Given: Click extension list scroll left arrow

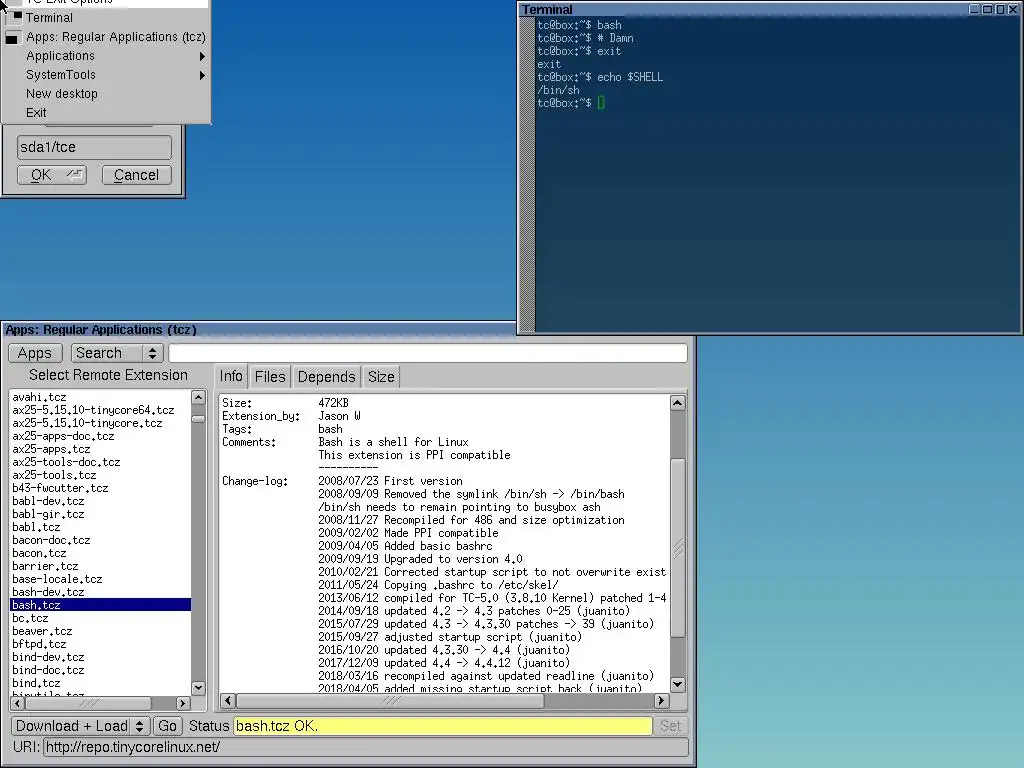Looking at the screenshot, I should click(x=18, y=703).
